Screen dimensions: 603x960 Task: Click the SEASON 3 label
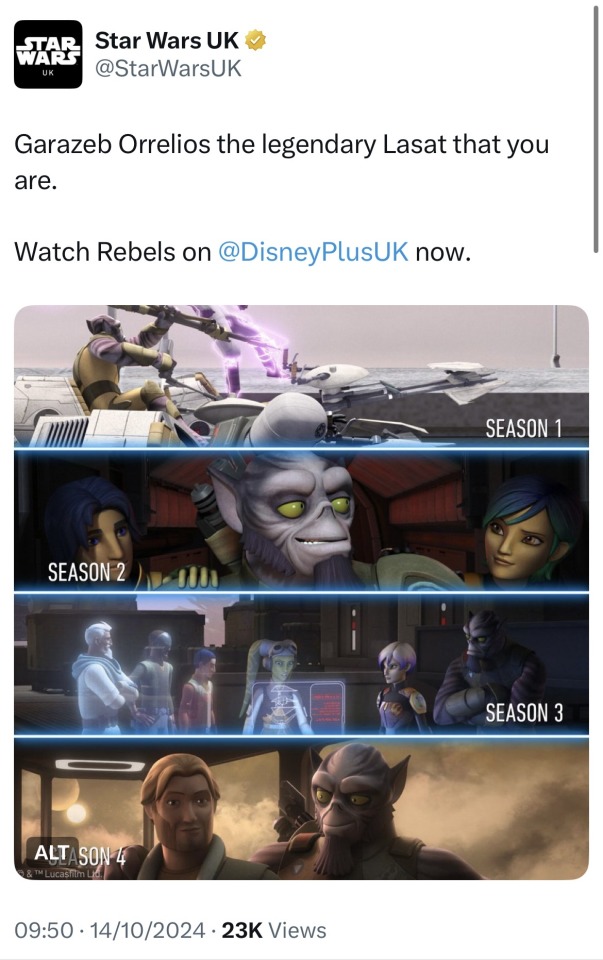(524, 713)
